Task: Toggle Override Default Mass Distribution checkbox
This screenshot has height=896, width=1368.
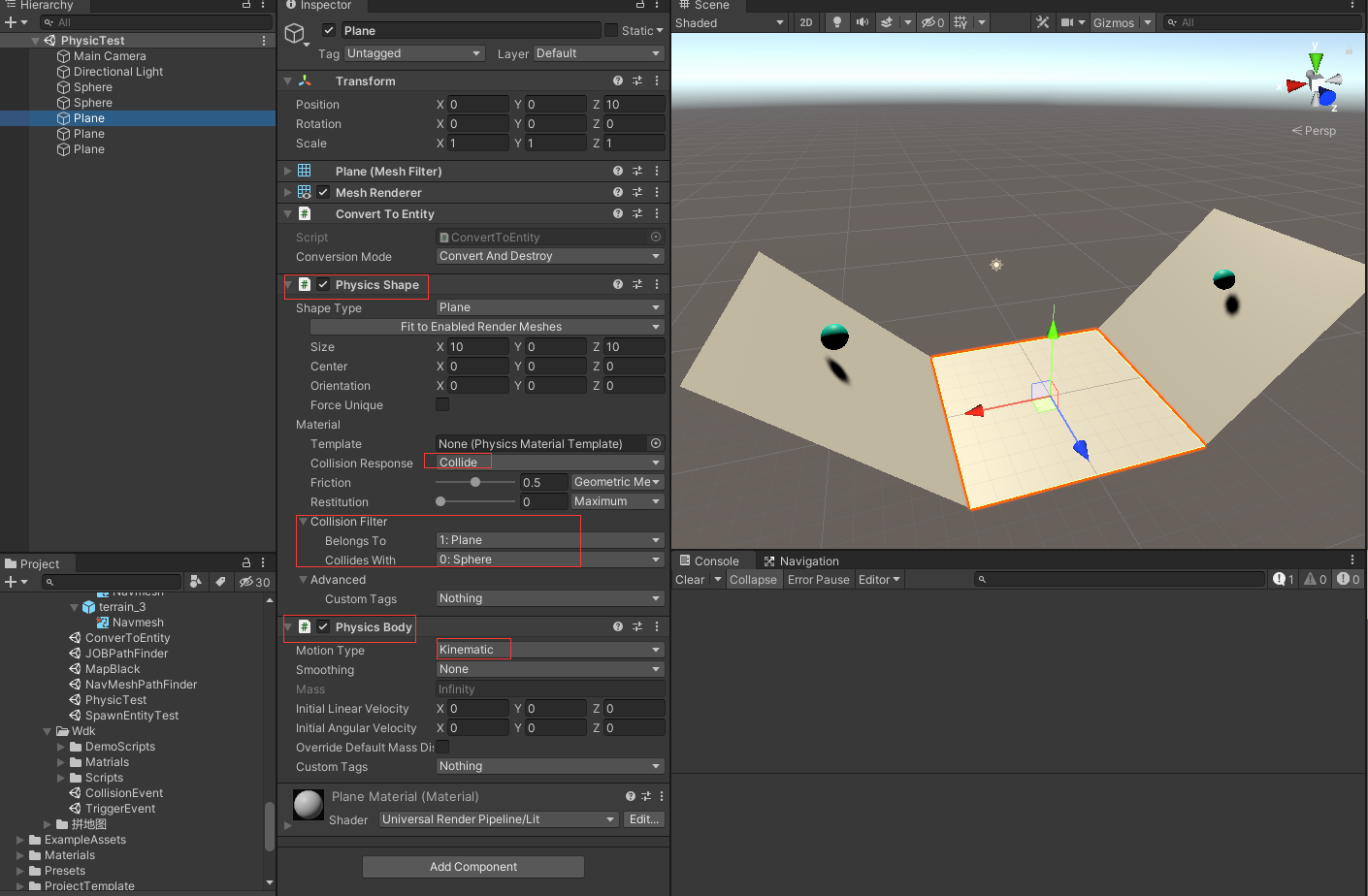Action: tap(442, 747)
